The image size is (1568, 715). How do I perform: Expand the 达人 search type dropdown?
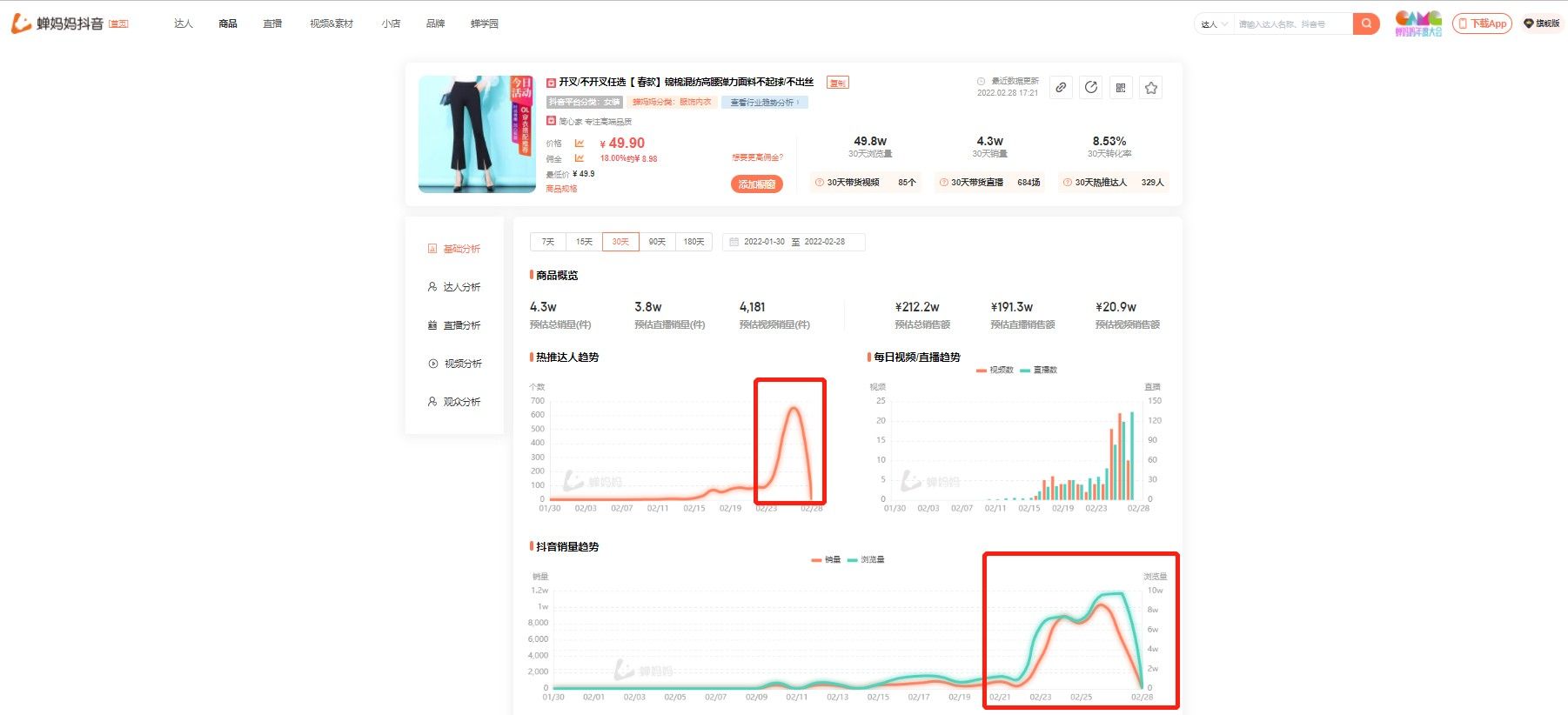coord(1215,24)
